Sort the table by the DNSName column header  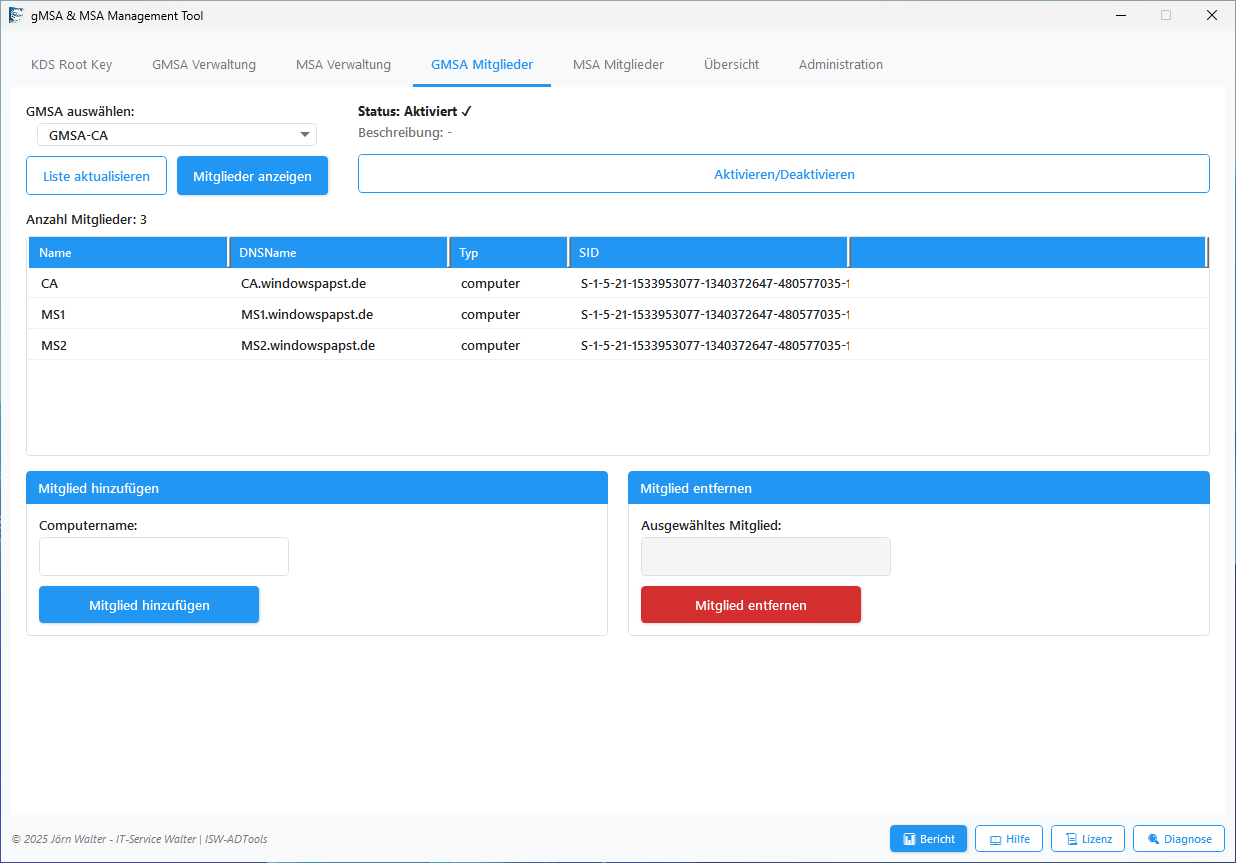pos(338,253)
